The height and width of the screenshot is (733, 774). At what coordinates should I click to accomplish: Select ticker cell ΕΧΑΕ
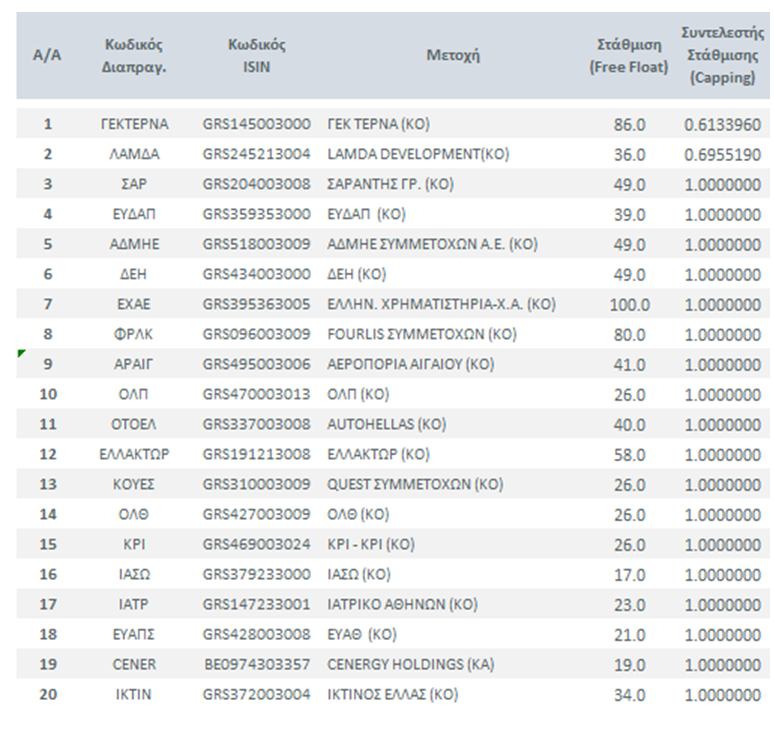[x=134, y=304]
